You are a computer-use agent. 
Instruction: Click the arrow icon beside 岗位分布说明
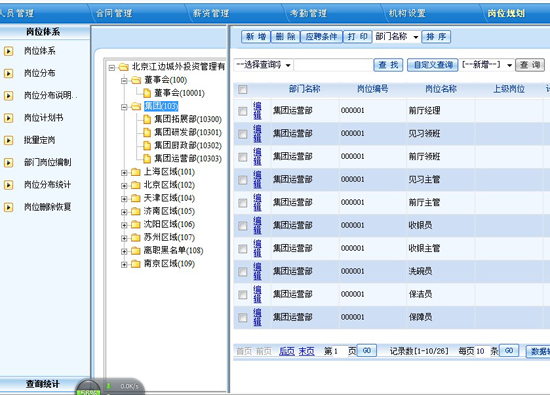click(8, 96)
